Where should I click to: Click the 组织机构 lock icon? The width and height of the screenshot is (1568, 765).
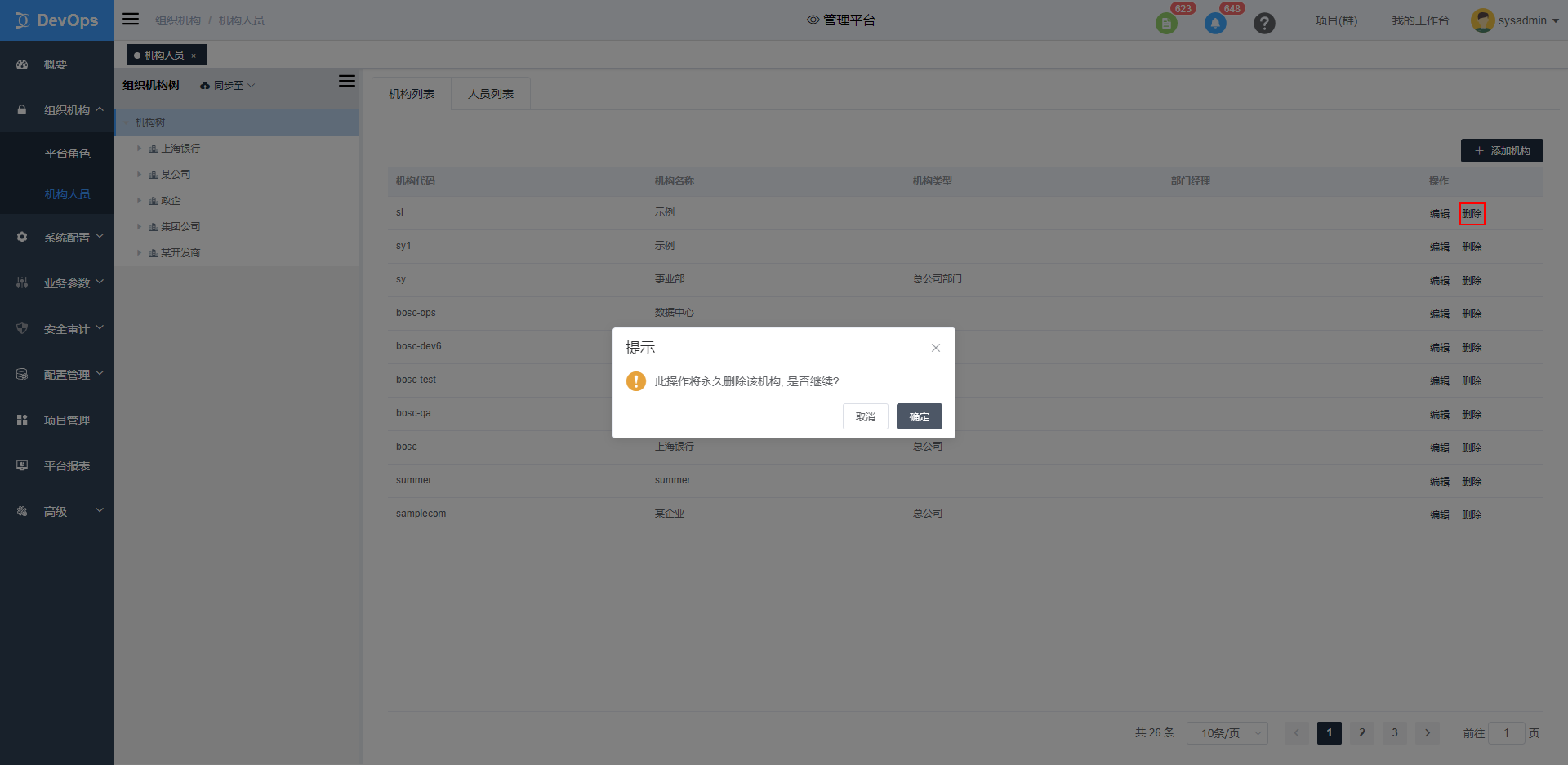tap(22, 110)
